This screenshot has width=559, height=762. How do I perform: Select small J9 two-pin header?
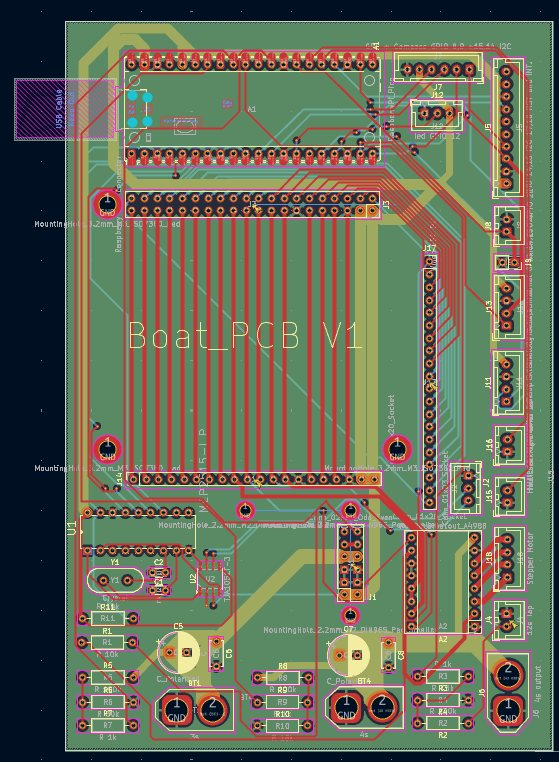[x=507, y=262]
